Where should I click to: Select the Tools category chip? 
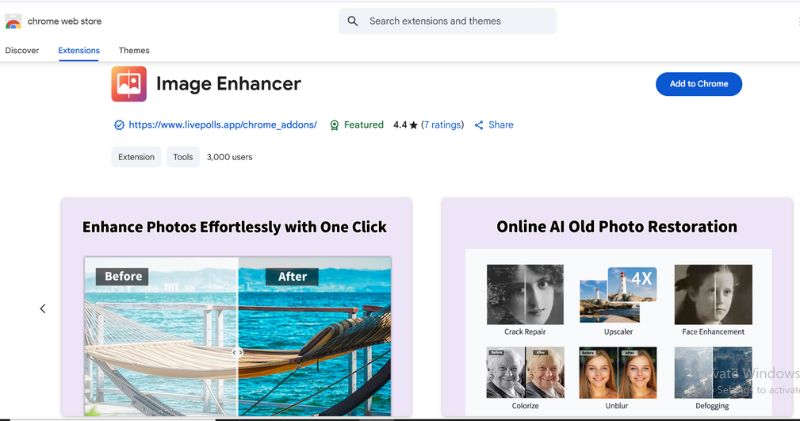pyautogui.click(x=183, y=157)
